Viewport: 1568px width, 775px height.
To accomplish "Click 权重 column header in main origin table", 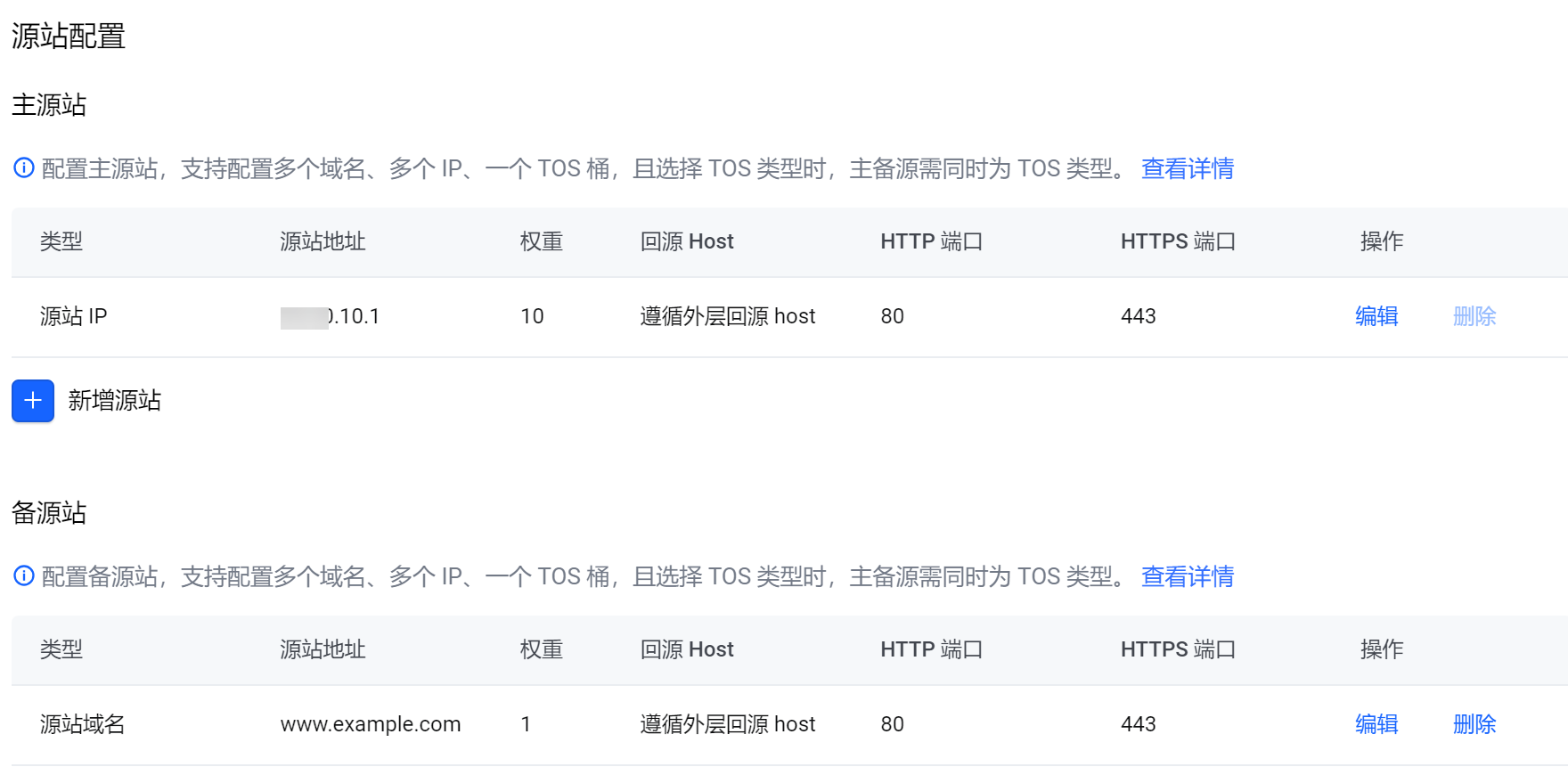I will point(541,241).
